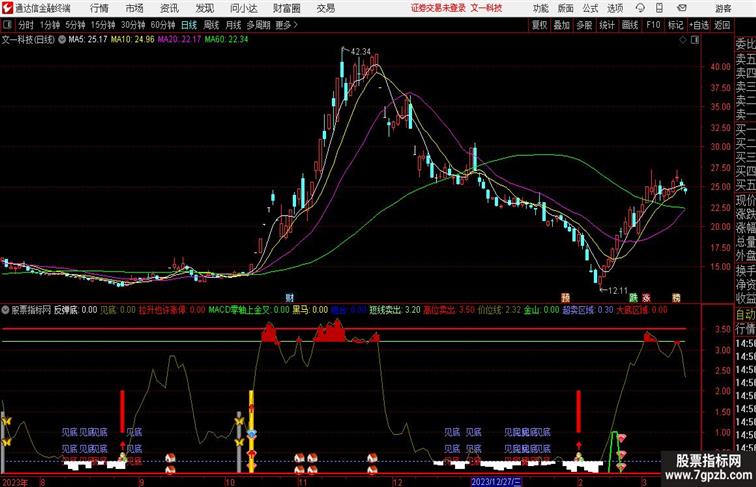756x487 pixels.
Task: Toggle the side panel icon at chart top-right
Action: click(695, 40)
